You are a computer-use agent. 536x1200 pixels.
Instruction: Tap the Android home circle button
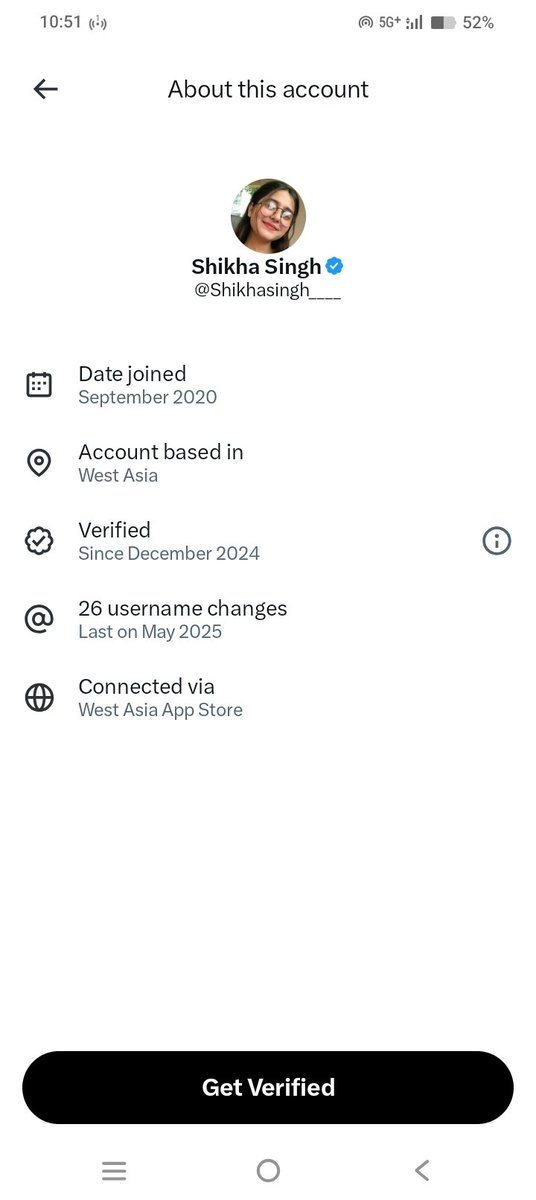tap(268, 1171)
